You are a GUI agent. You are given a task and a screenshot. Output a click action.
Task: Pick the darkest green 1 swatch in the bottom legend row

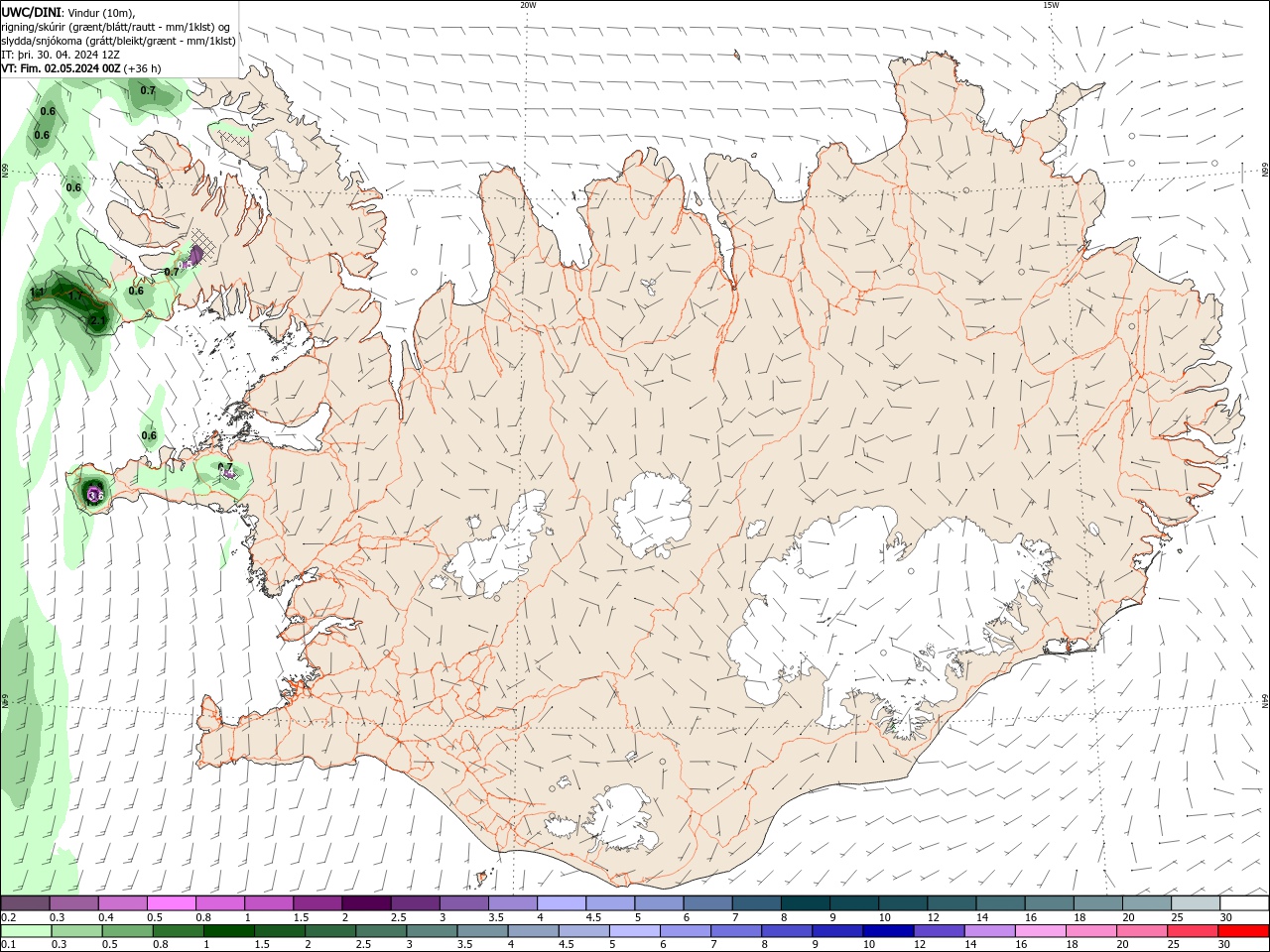228,931
